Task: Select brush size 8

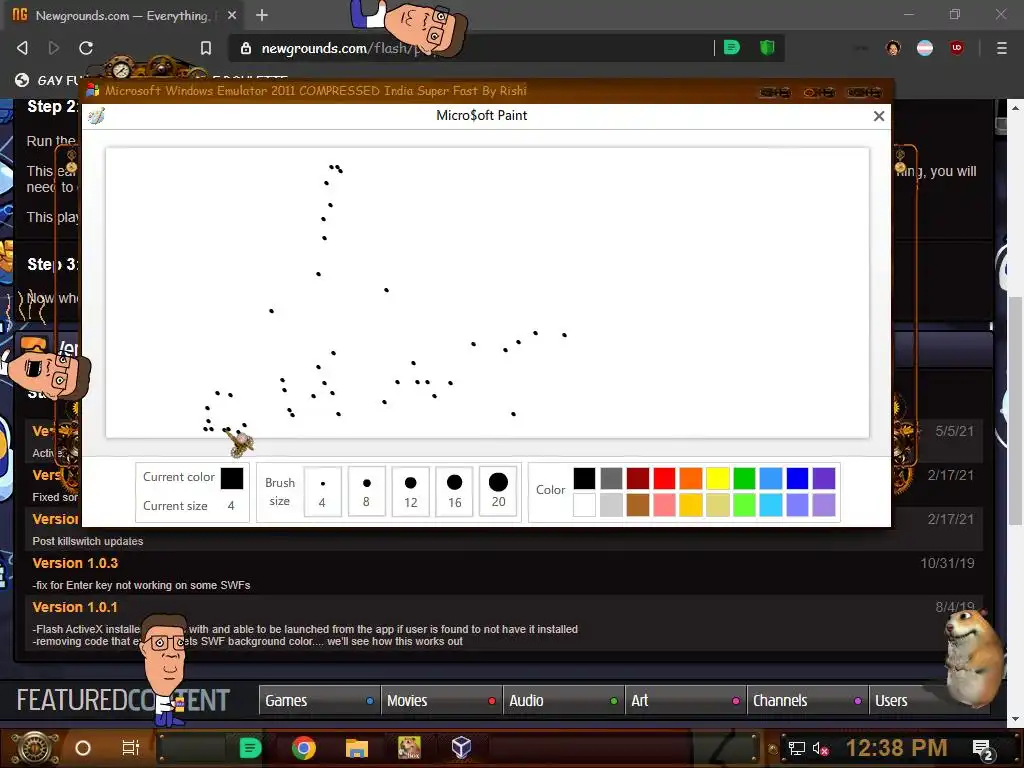Action: coord(366,491)
